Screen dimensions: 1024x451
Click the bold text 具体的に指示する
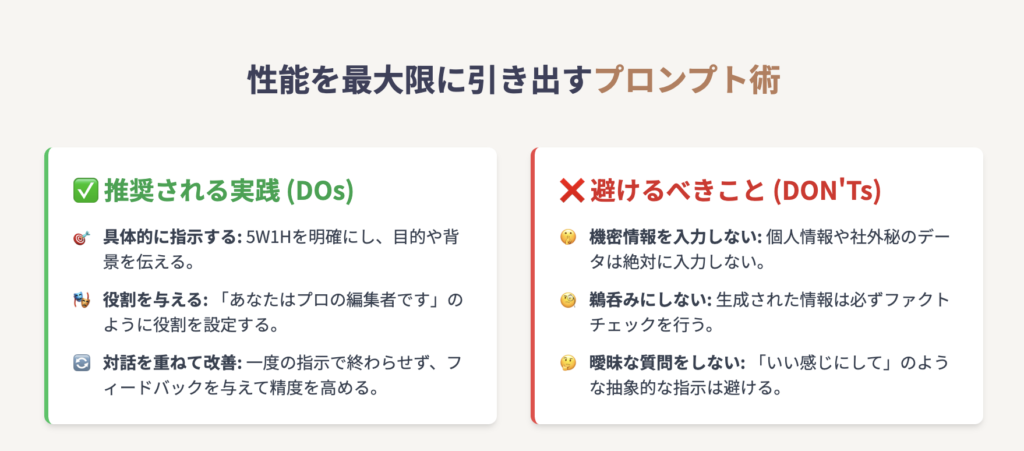[x=172, y=237]
